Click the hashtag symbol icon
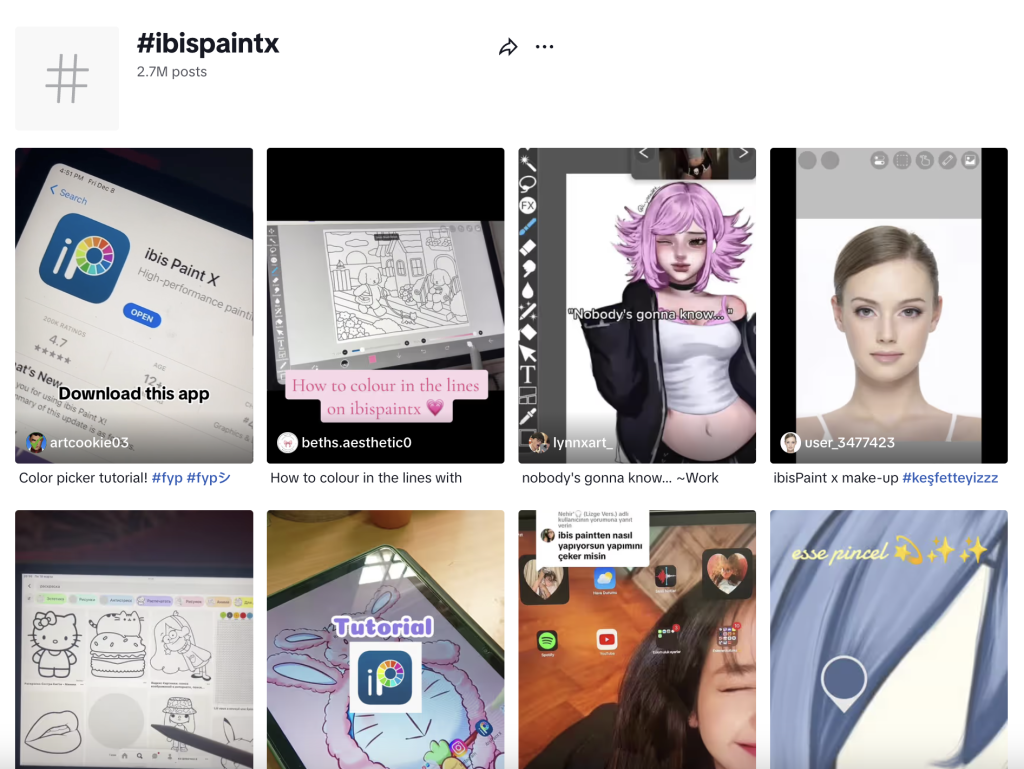Image resolution: width=1024 pixels, height=769 pixels. click(67, 79)
